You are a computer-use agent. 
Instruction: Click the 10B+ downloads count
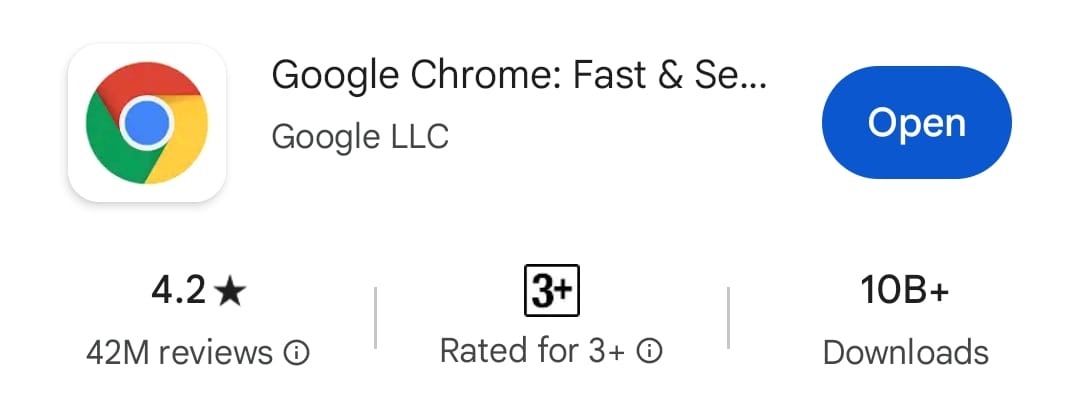(904, 291)
